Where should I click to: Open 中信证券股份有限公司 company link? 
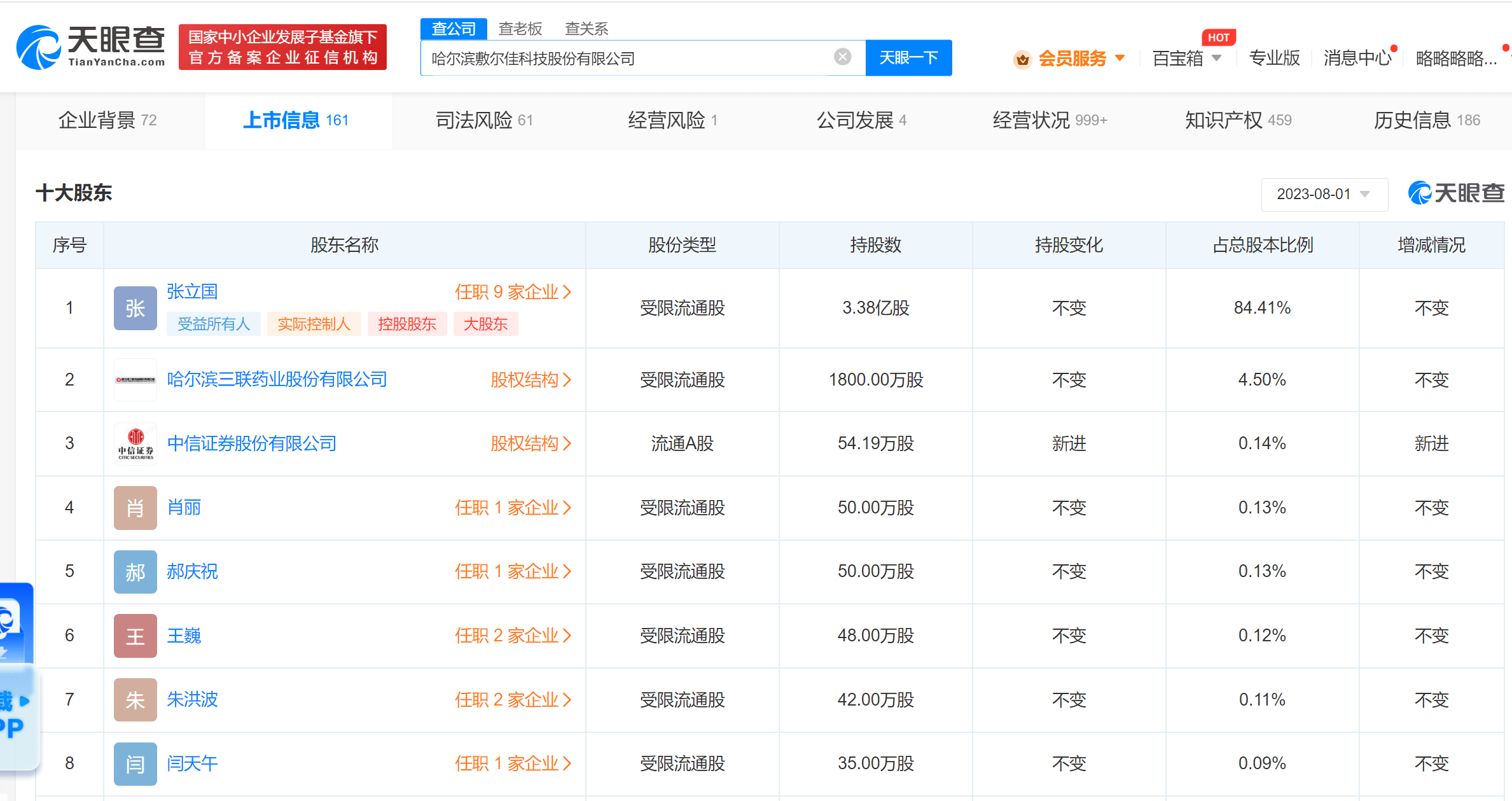point(251,443)
